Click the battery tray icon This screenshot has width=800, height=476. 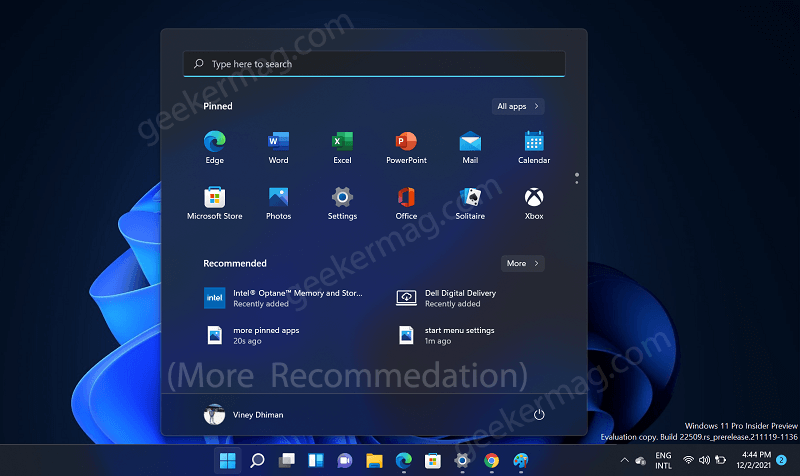coord(720,460)
